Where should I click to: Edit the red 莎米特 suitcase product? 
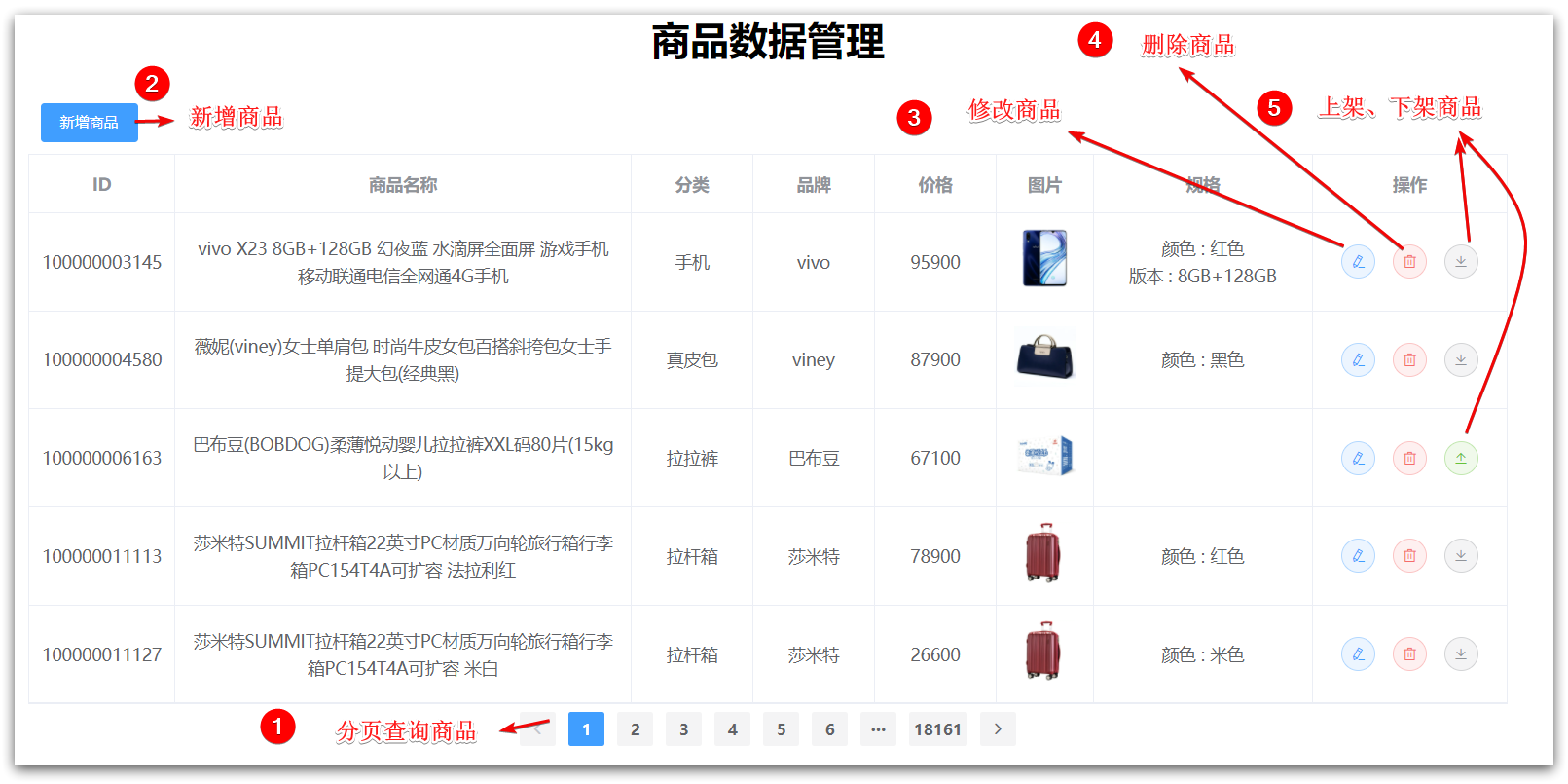pyautogui.click(x=1358, y=556)
